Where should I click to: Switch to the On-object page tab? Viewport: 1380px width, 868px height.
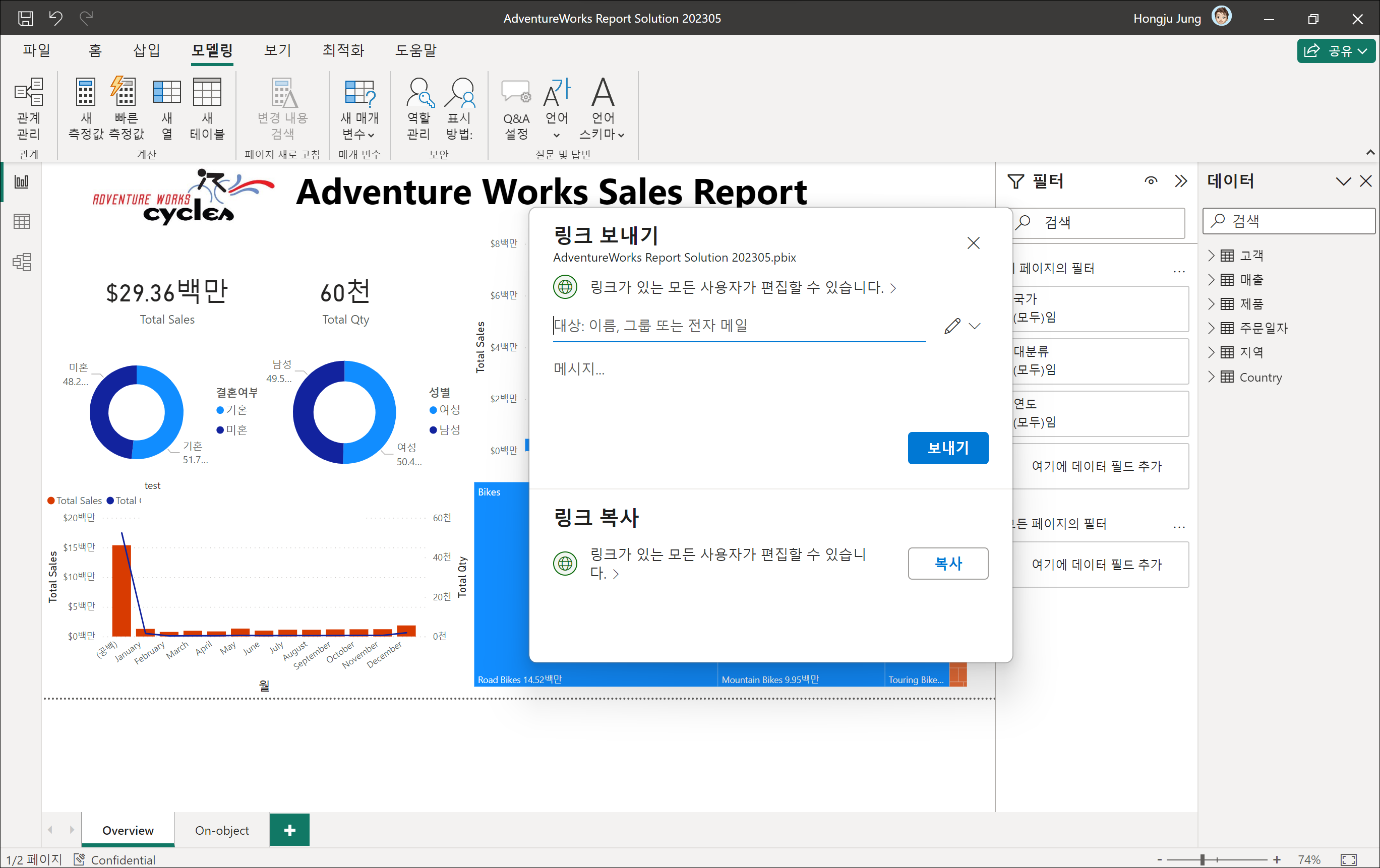tap(222, 830)
